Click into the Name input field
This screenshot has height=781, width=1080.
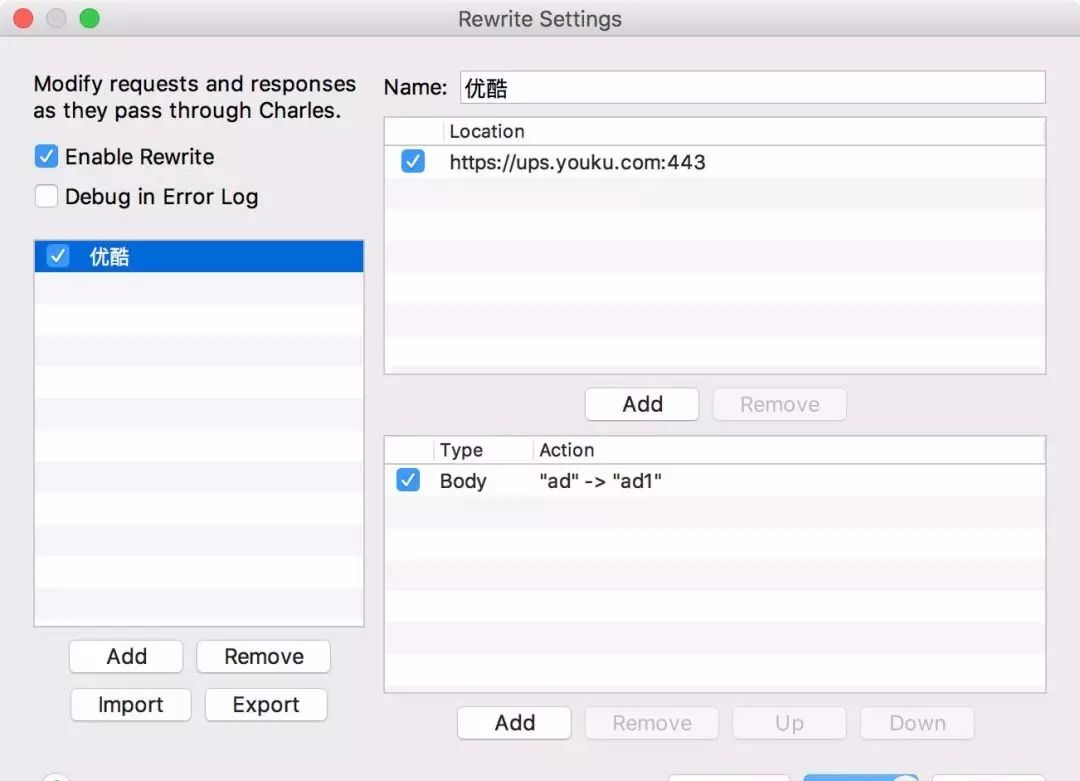[x=753, y=87]
